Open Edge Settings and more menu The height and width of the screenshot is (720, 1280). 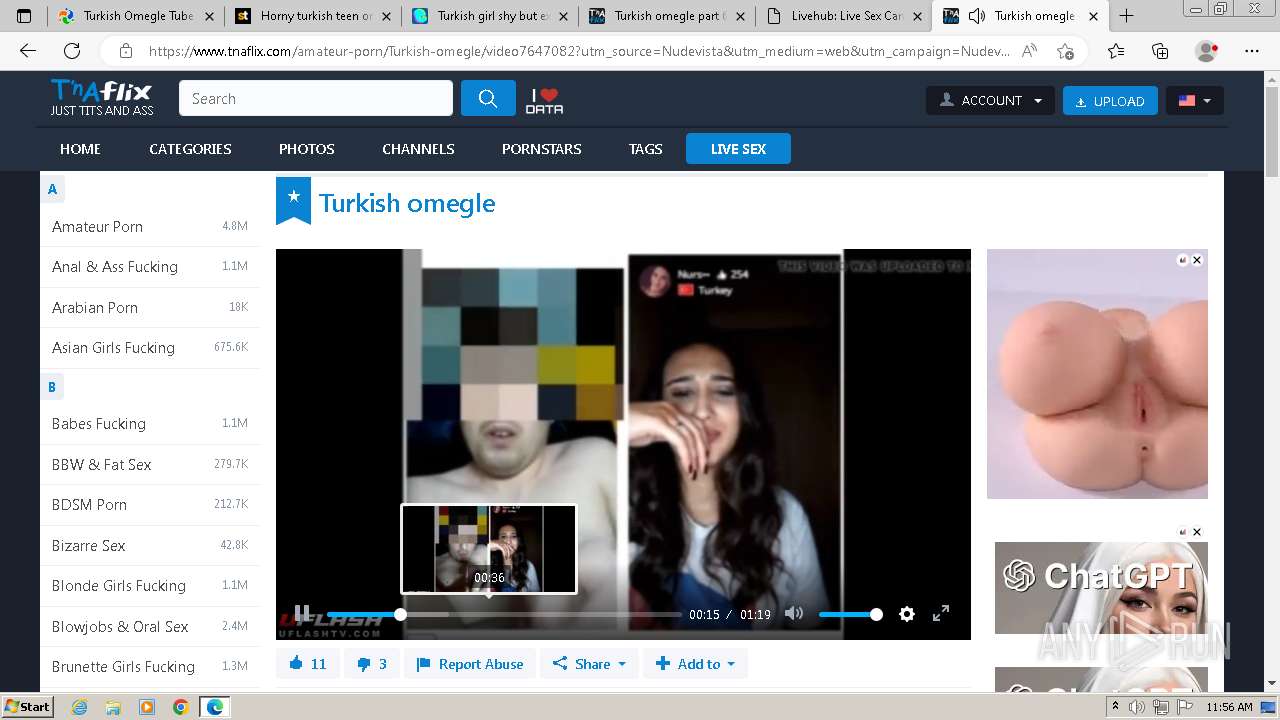point(1252,51)
